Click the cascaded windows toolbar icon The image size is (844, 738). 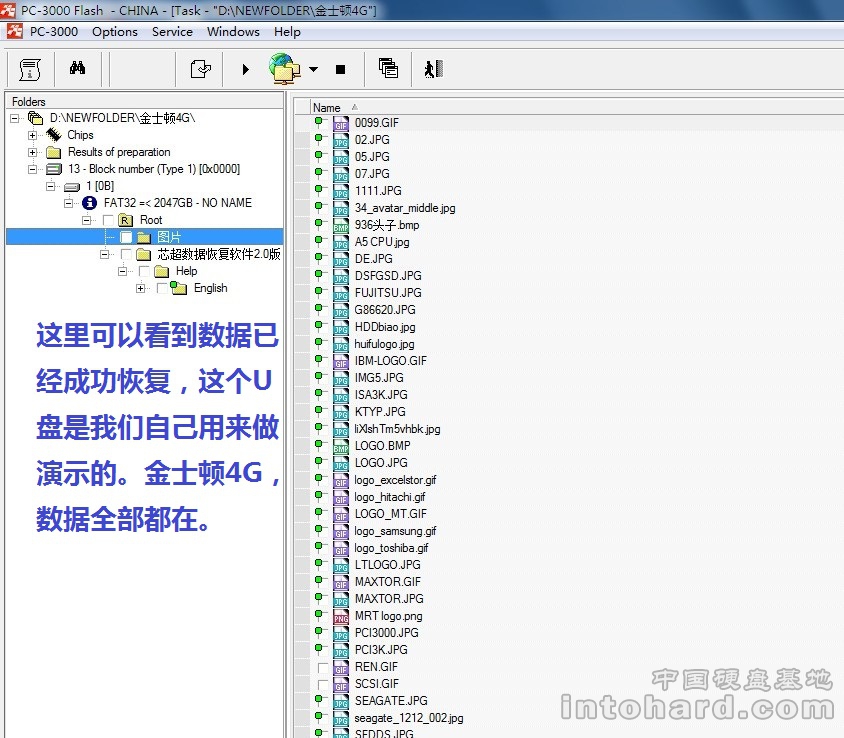click(388, 68)
